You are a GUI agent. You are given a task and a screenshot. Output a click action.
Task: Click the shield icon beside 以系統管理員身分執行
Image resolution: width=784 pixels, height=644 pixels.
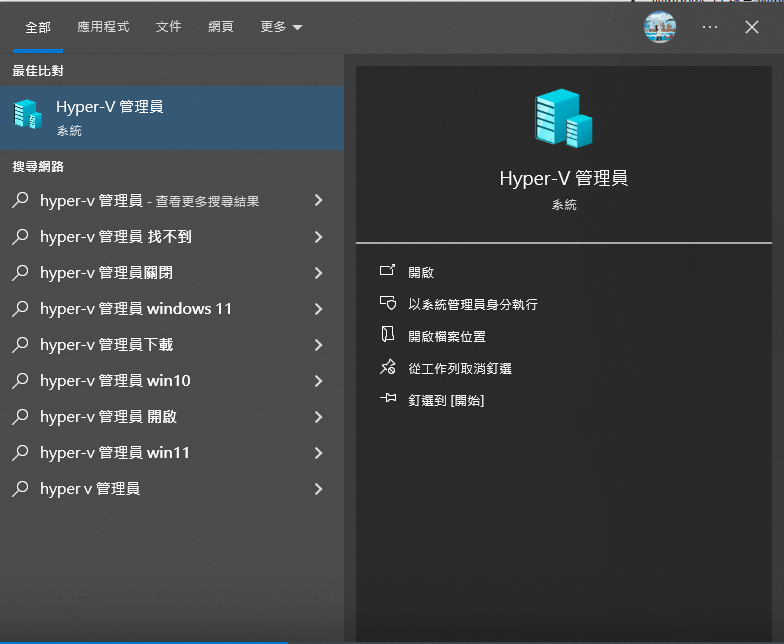388,302
